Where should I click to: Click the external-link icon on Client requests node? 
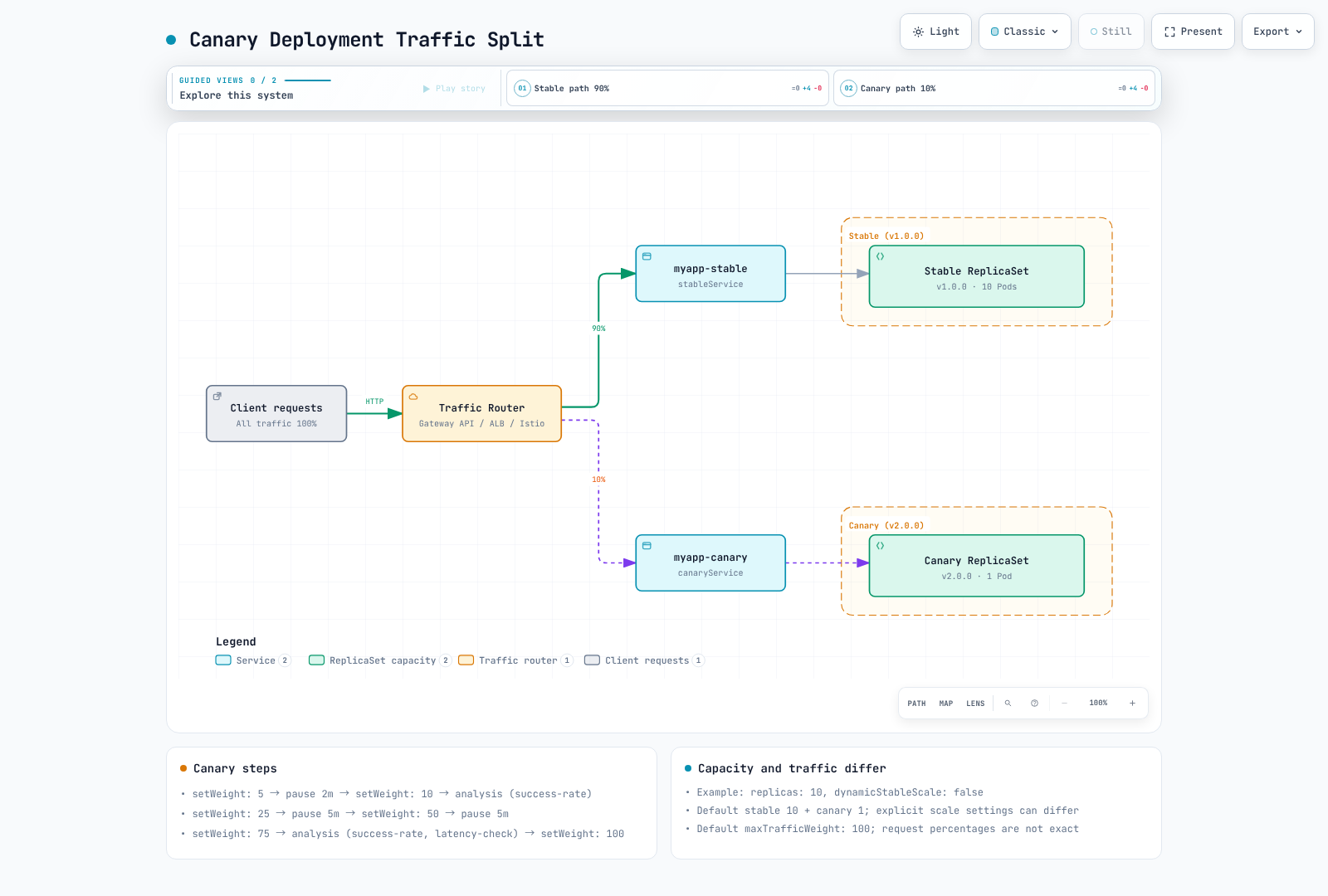point(217,397)
